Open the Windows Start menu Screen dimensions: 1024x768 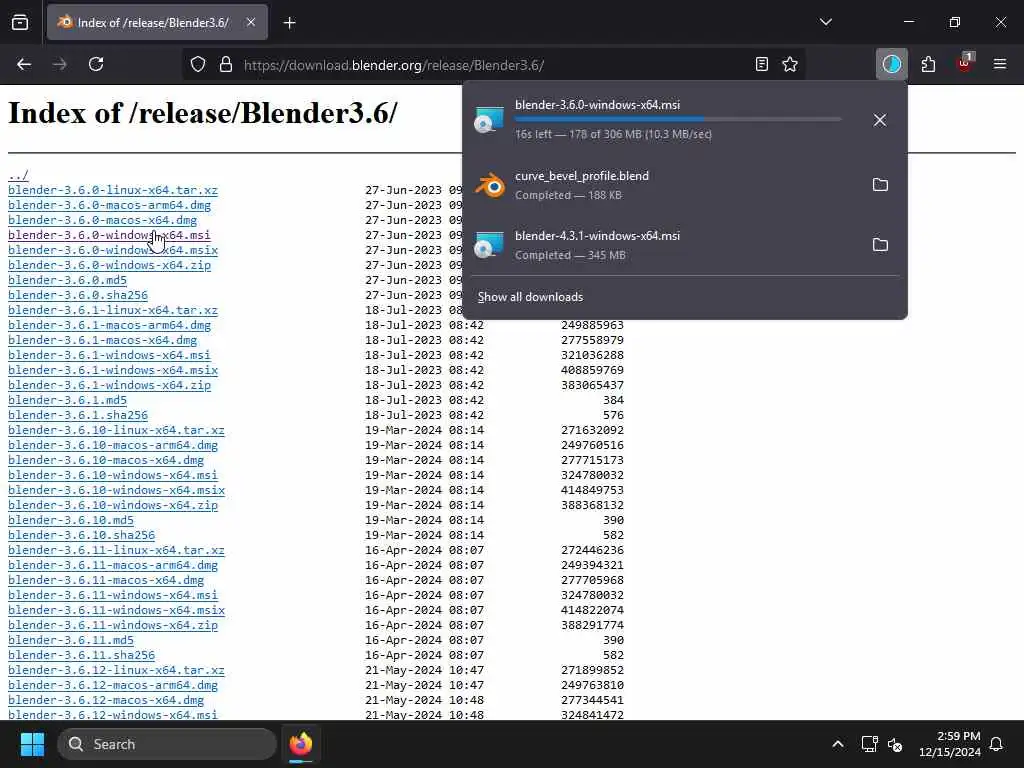32,744
